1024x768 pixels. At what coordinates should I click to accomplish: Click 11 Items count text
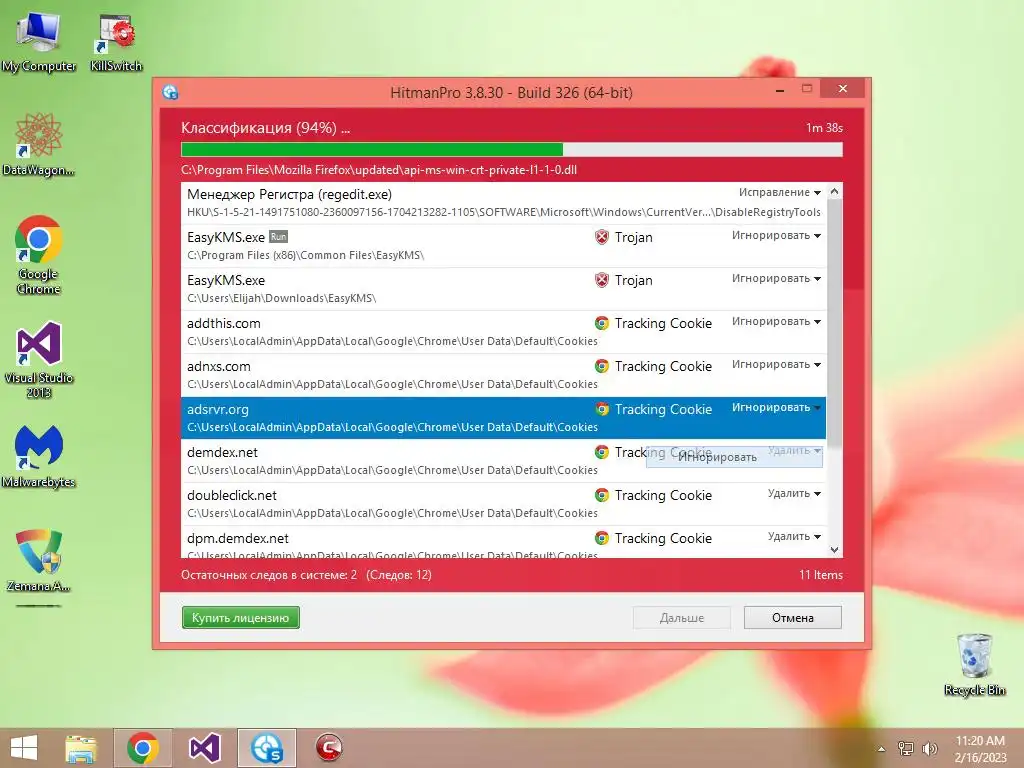(x=821, y=575)
